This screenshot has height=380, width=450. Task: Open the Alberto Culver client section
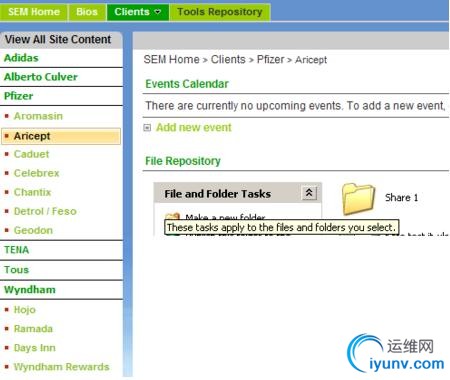pyautogui.click(x=41, y=77)
